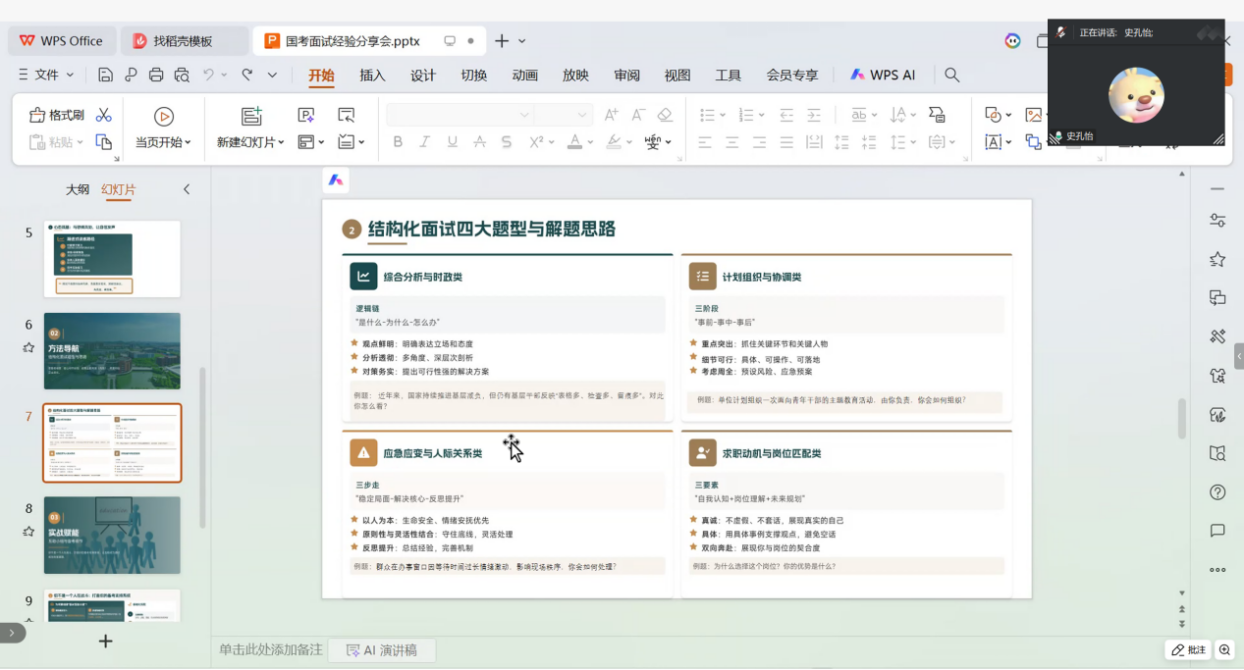Click the Cut scissors icon
Image resolution: width=1244 pixels, height=670 pixels.
(104, 115)
